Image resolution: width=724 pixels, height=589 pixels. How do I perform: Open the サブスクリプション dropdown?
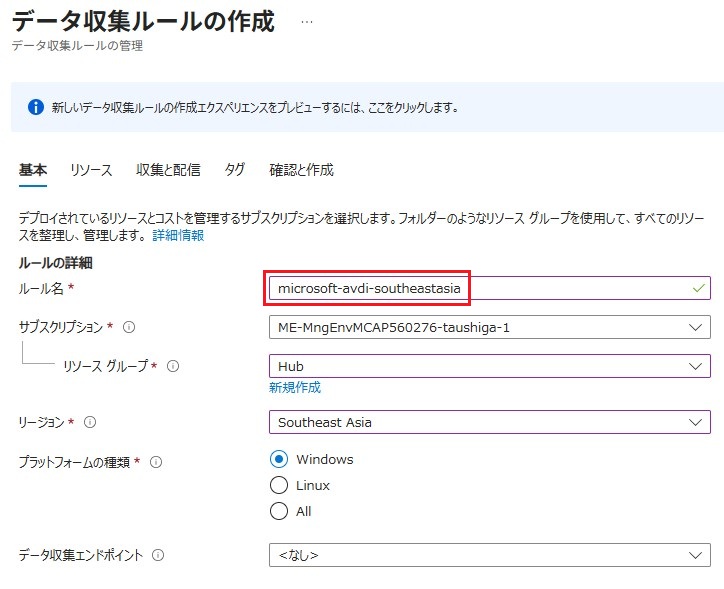point(489,327)
